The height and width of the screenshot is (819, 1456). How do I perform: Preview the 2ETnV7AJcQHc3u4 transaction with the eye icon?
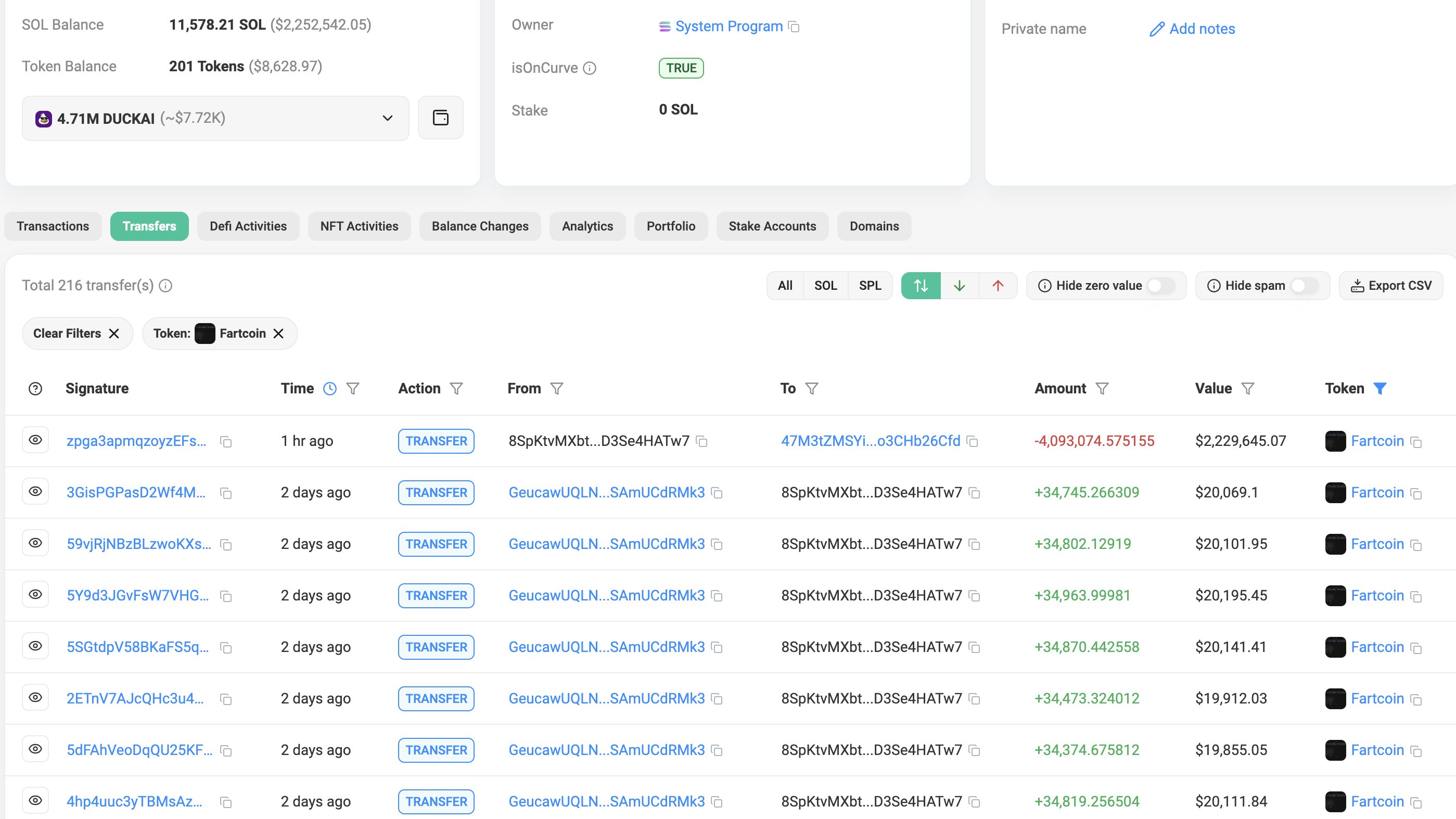tap(35, 697)
